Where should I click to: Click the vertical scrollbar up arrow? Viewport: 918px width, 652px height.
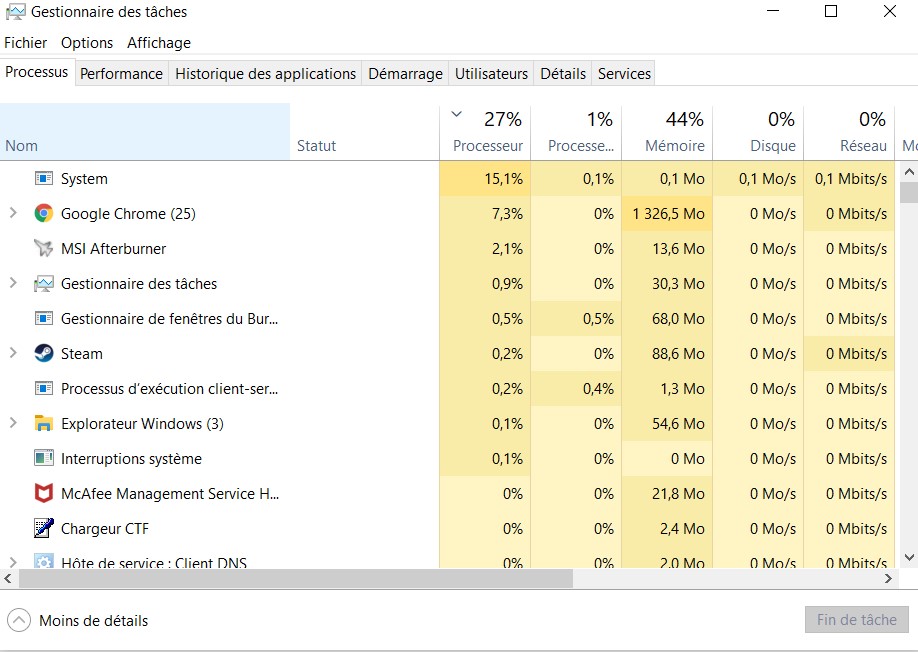[x=909, y=171]
